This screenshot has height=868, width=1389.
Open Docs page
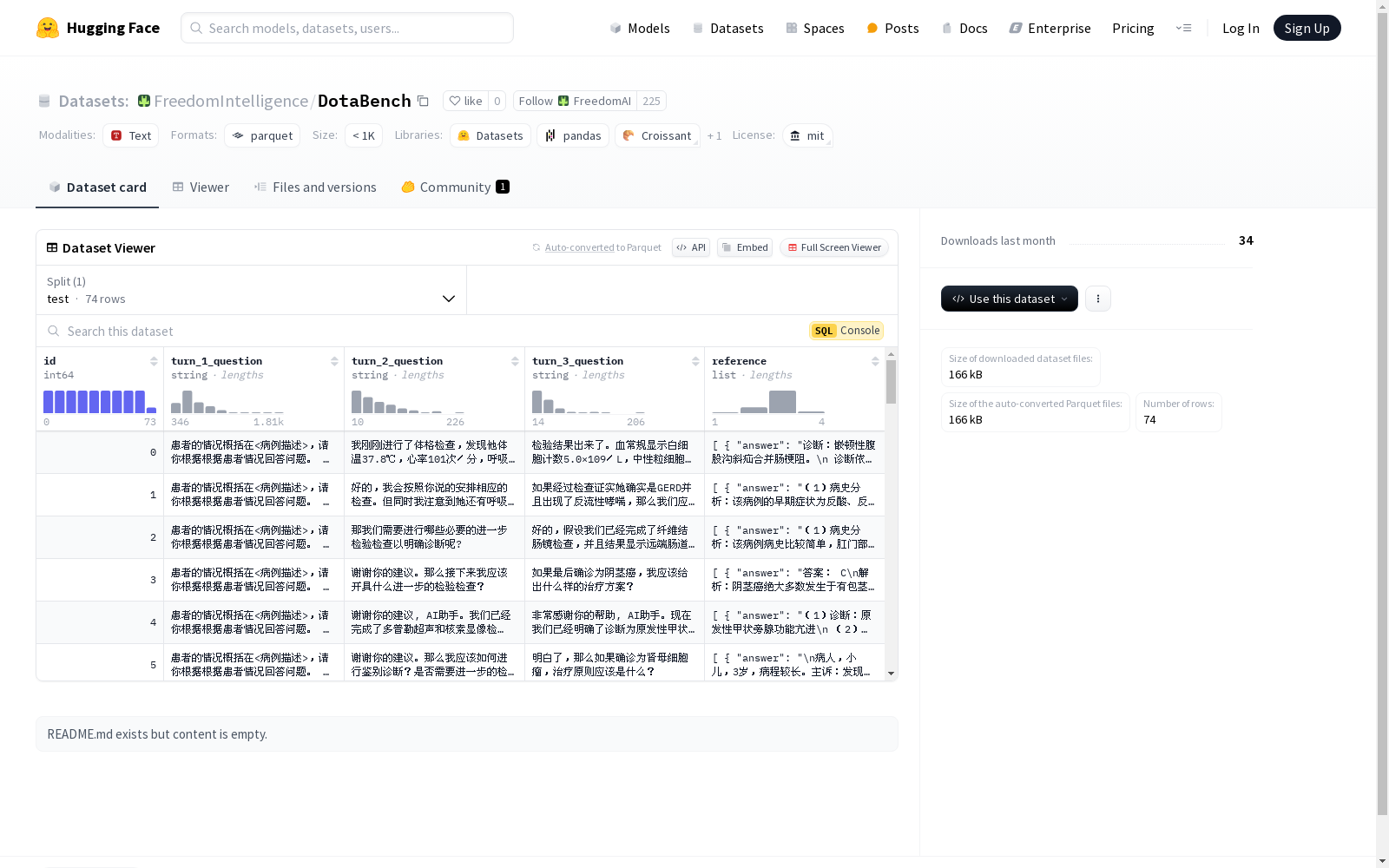964,28
